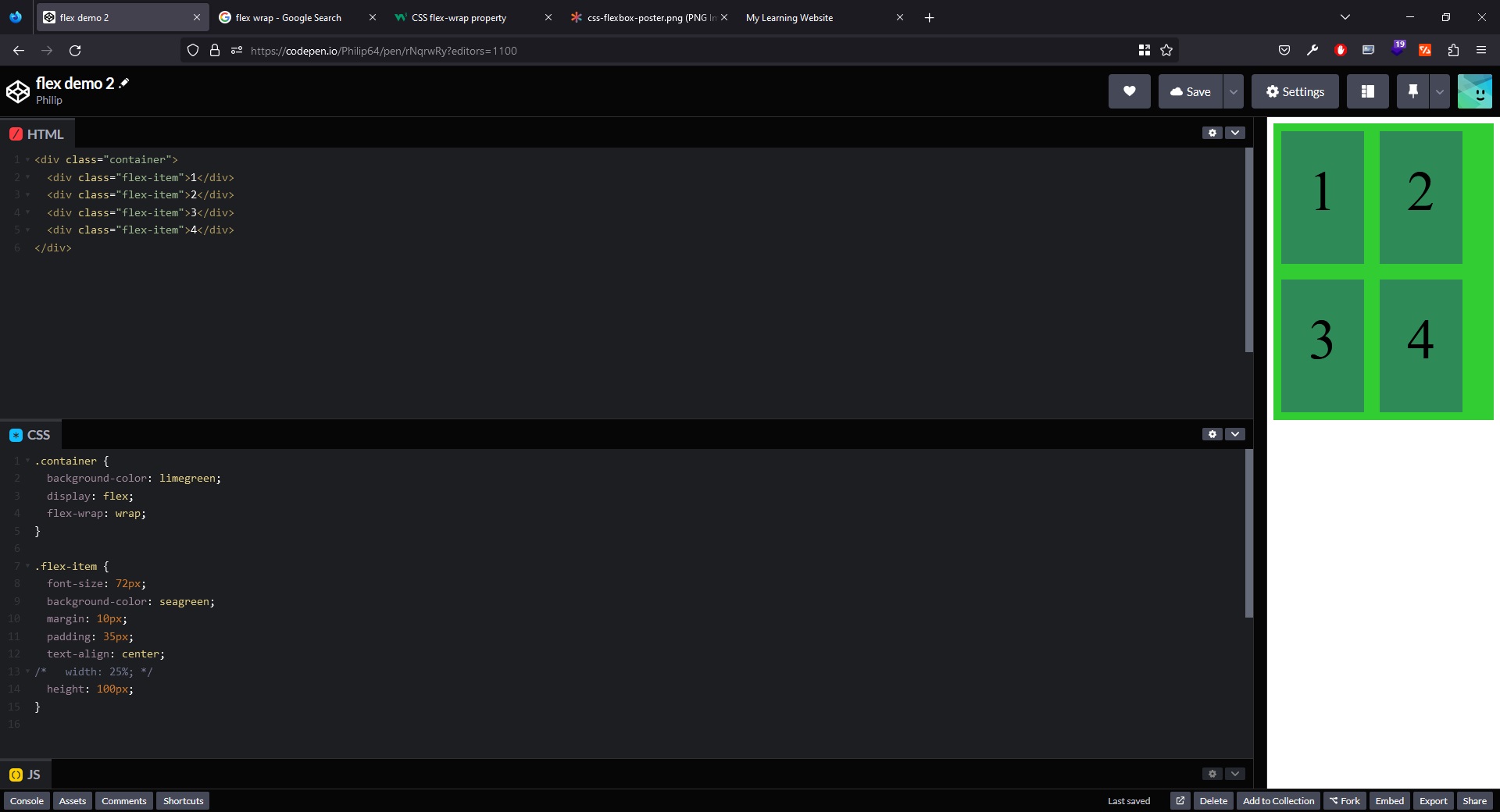The image size is (1500, 812).
Task: Love this pen with heart button
Action: (x=1129, y=91)
